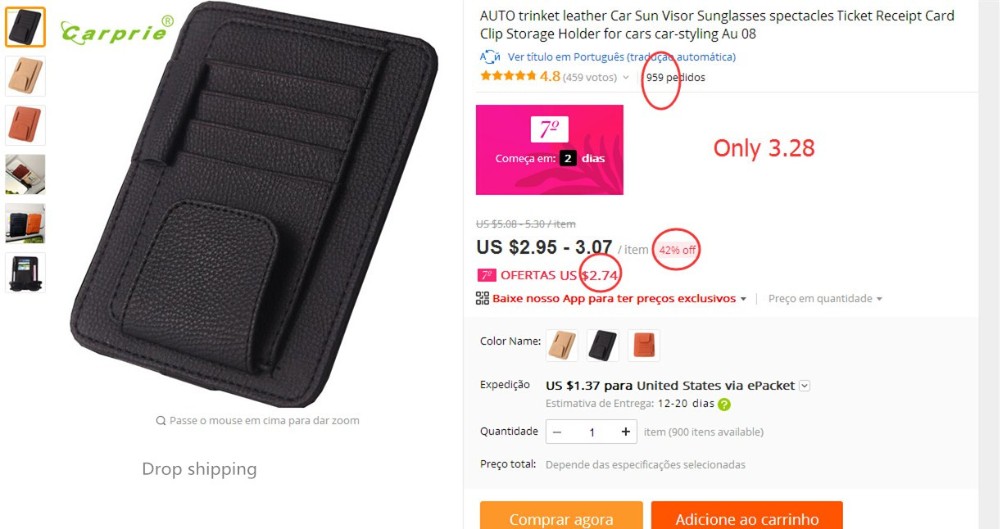Click the 7º OFERTAS badge icon

pyautogui.click(x=487, y=275)
